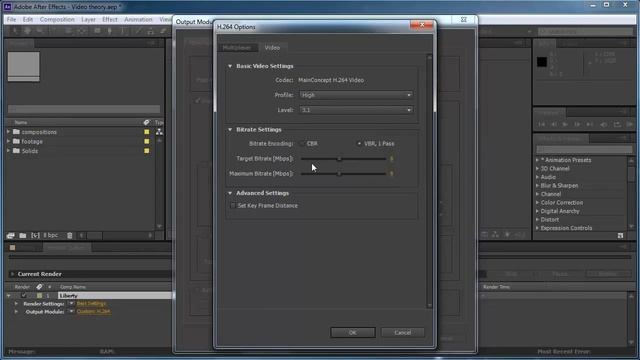The image size is (640, 360).
Task: Select the Pen tool in the toolbar
Action: click(109, 31)
